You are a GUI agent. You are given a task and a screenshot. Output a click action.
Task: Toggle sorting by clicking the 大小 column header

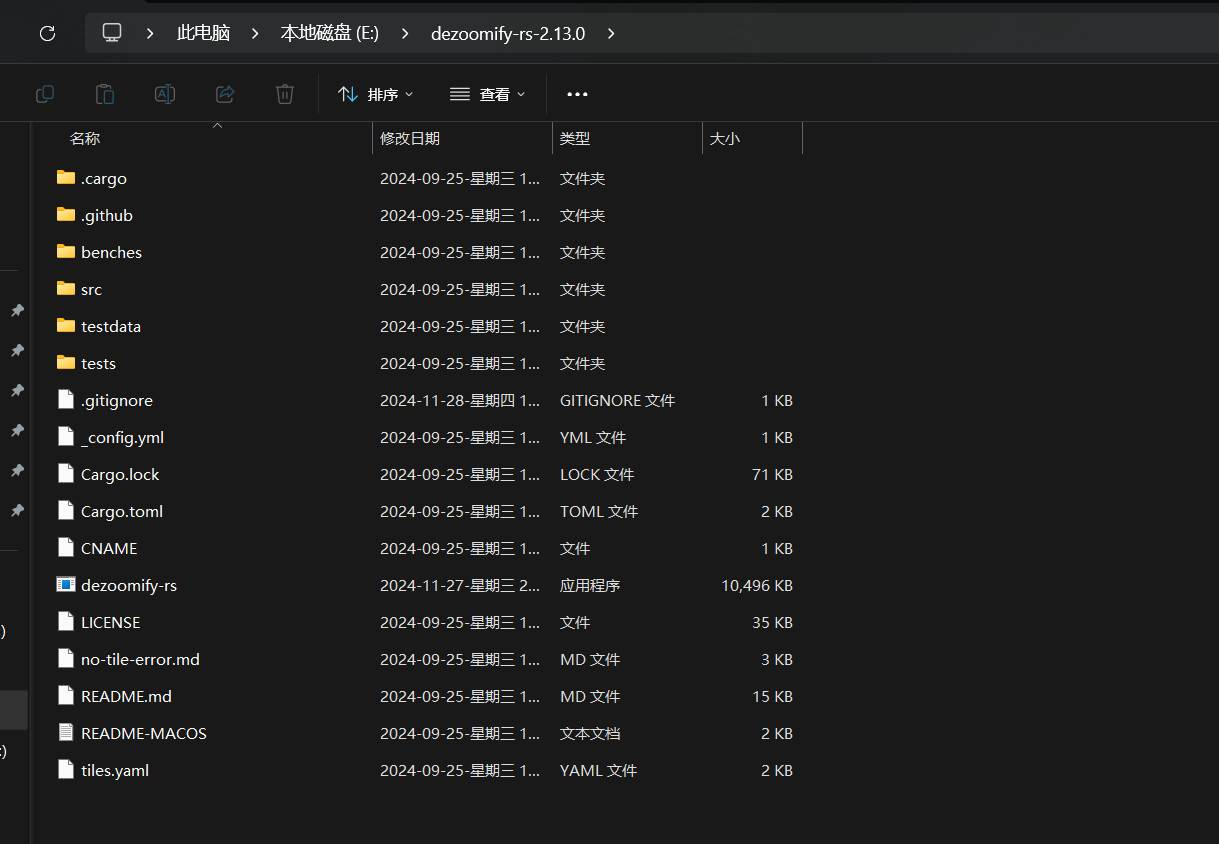(725, 138)
